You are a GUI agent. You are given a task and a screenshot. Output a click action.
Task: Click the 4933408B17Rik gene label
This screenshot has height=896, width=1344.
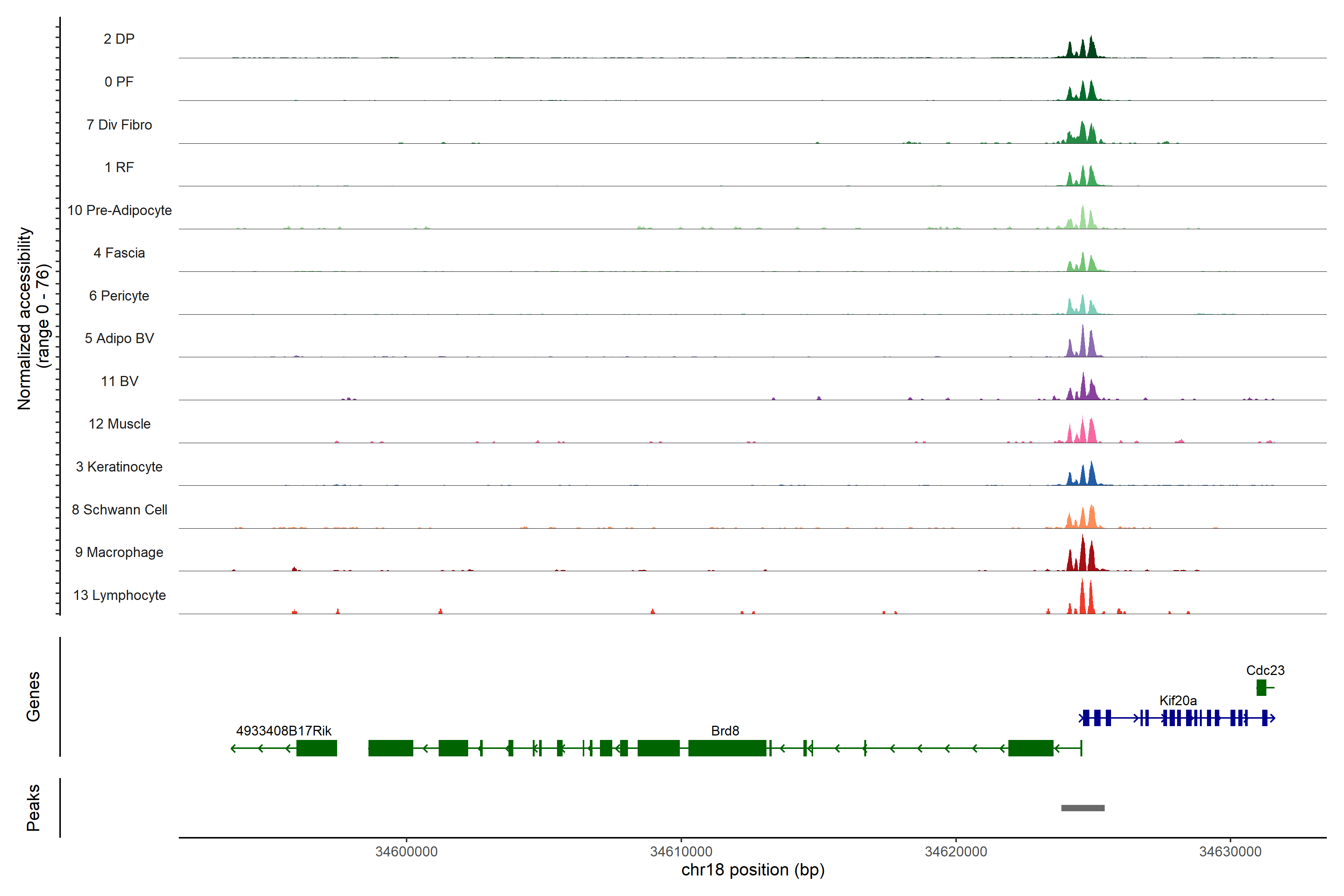[283, 730]
